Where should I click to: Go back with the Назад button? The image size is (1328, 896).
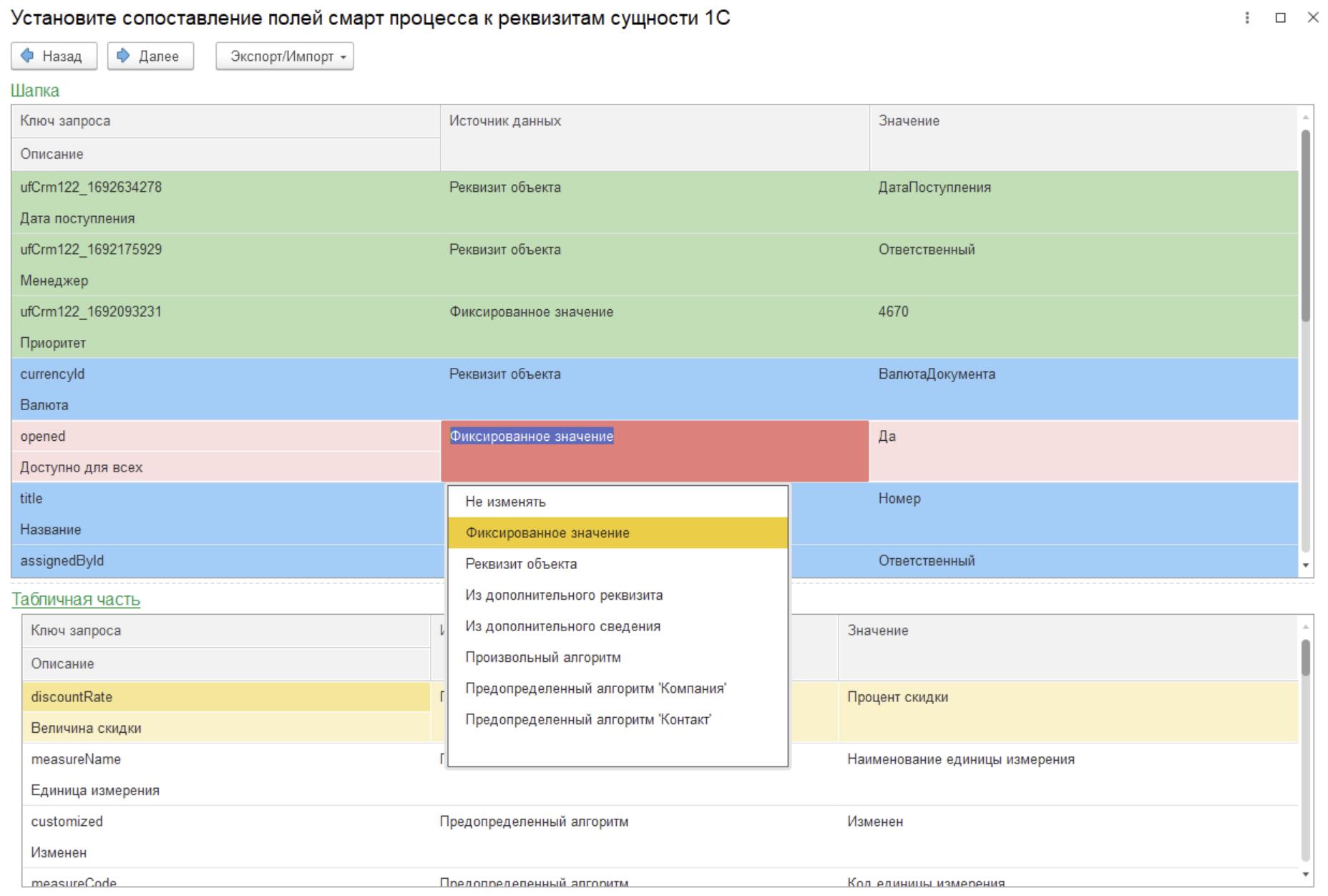pyautogui.click(x=54, y=56)
